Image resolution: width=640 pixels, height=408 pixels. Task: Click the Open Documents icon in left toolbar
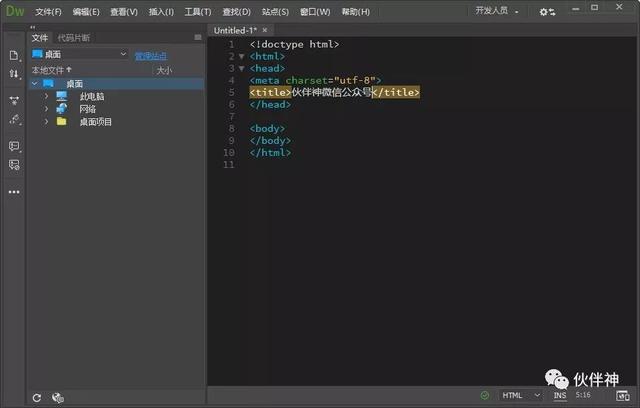(x=14, y=55)
